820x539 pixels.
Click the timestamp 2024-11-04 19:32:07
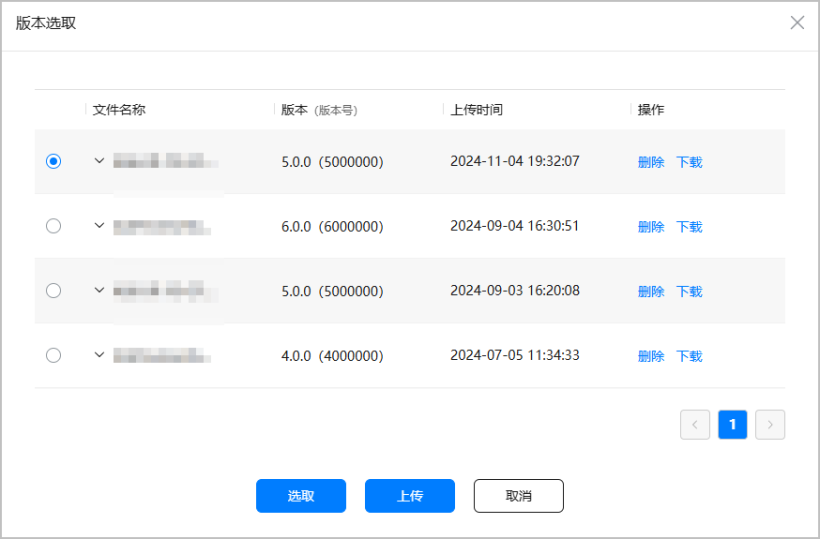pyautogui.click(x=515, y=161)
